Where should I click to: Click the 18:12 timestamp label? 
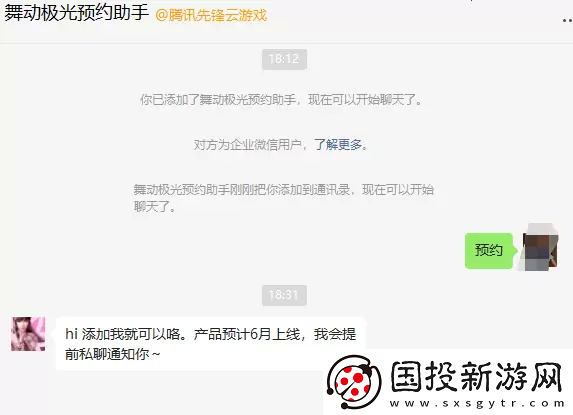point(284,59)
